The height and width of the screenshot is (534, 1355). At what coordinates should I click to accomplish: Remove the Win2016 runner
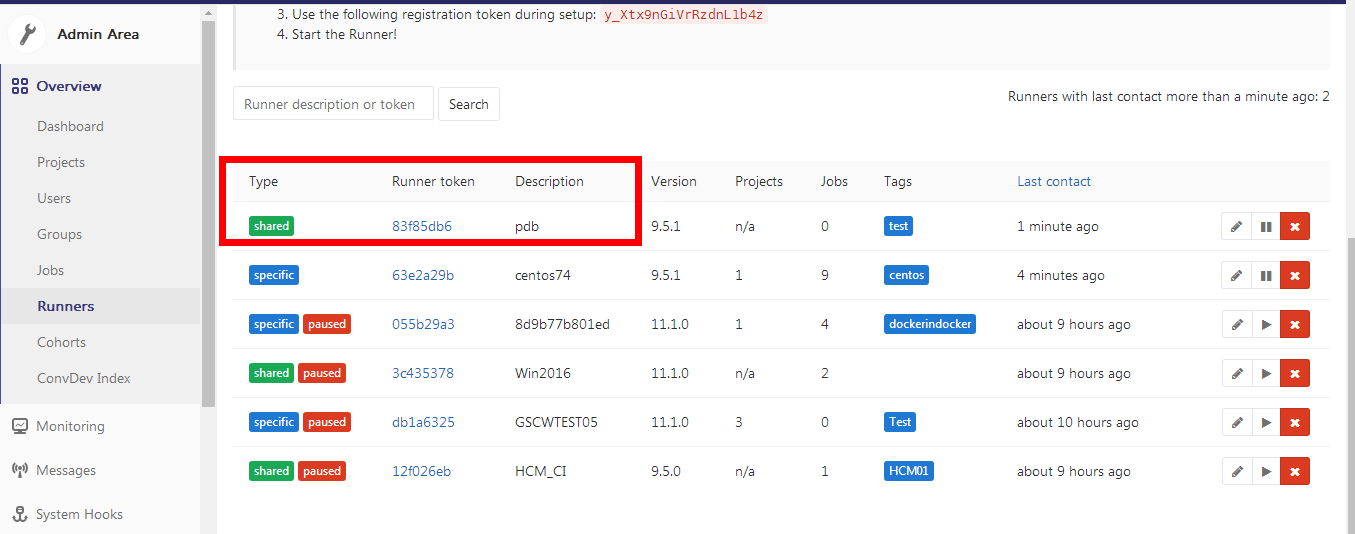1295,373
